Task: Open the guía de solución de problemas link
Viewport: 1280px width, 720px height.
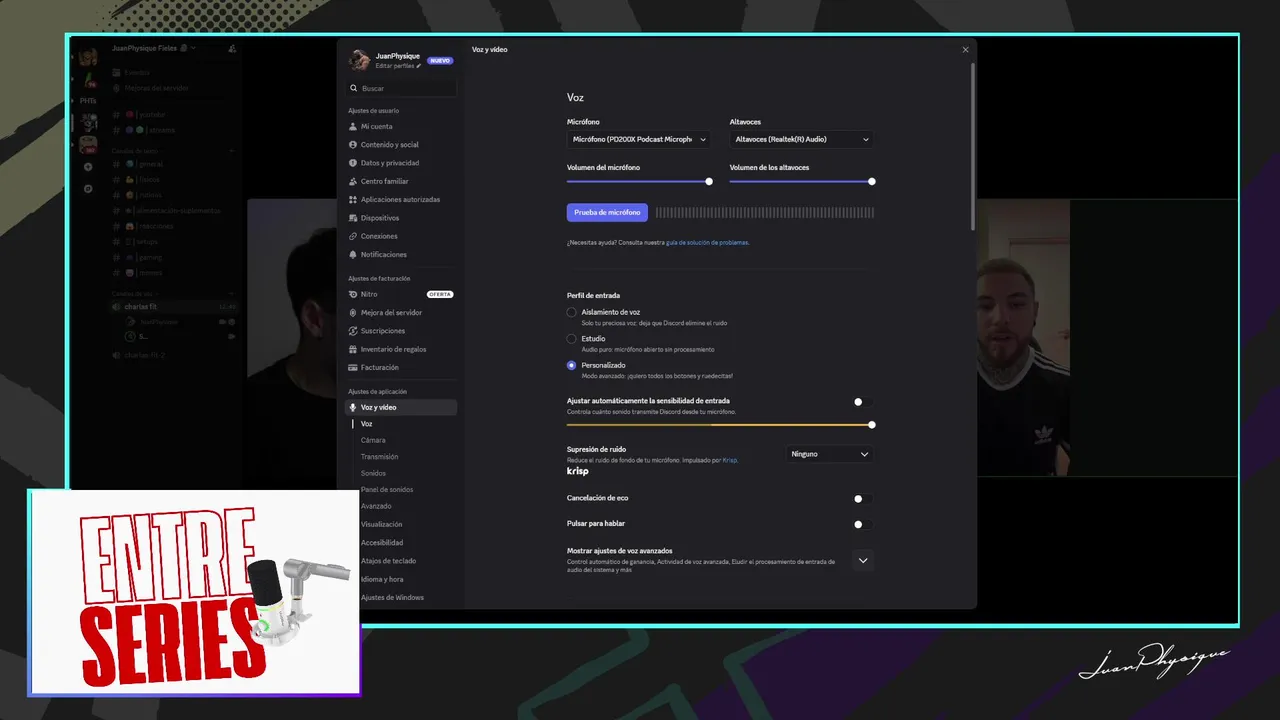Action: (x=707, y=242)
